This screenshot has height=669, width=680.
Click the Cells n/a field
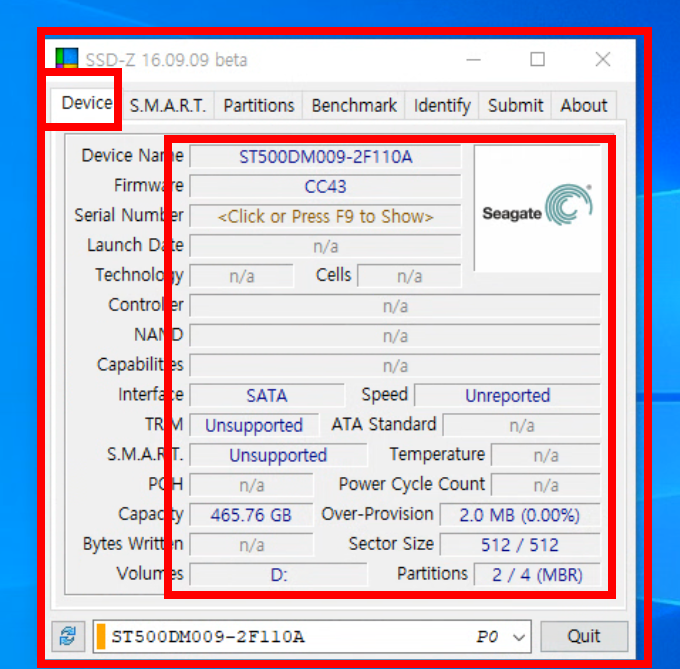click(x=409, y=276)
